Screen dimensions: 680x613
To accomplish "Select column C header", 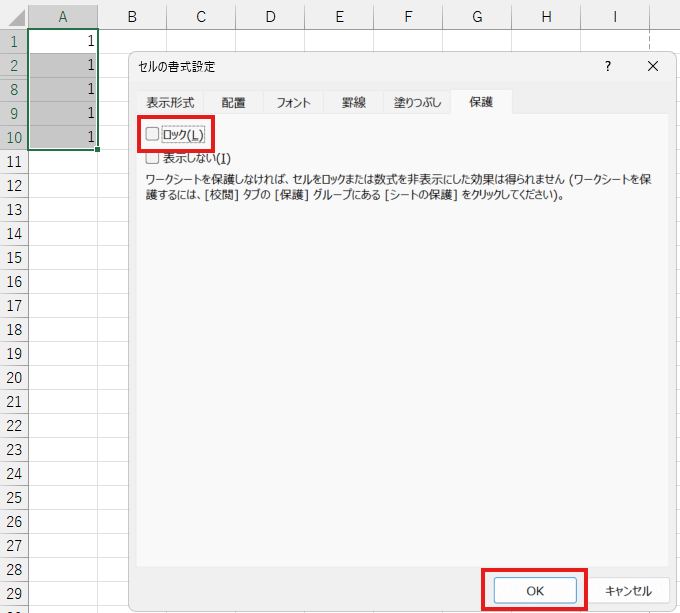I will click(201, 16).
